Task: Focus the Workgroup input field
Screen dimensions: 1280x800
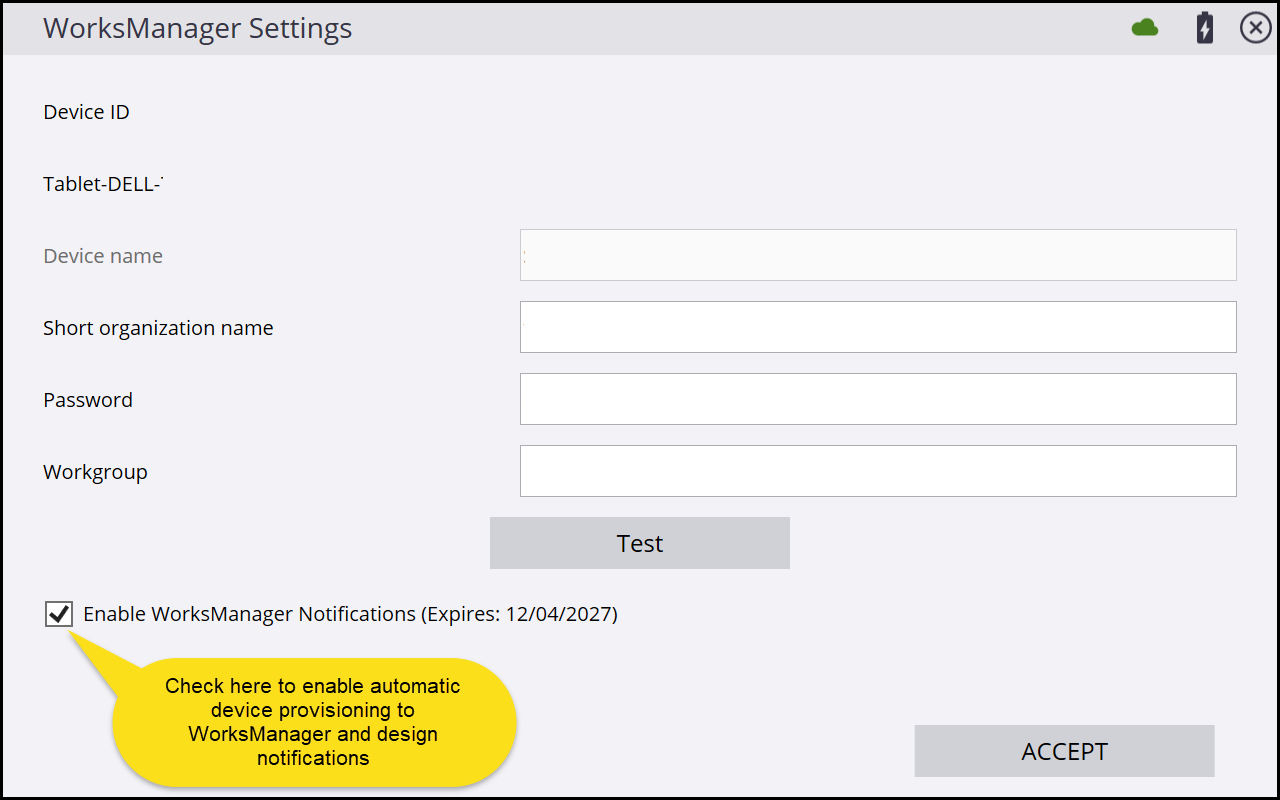Action: point(878,471)
